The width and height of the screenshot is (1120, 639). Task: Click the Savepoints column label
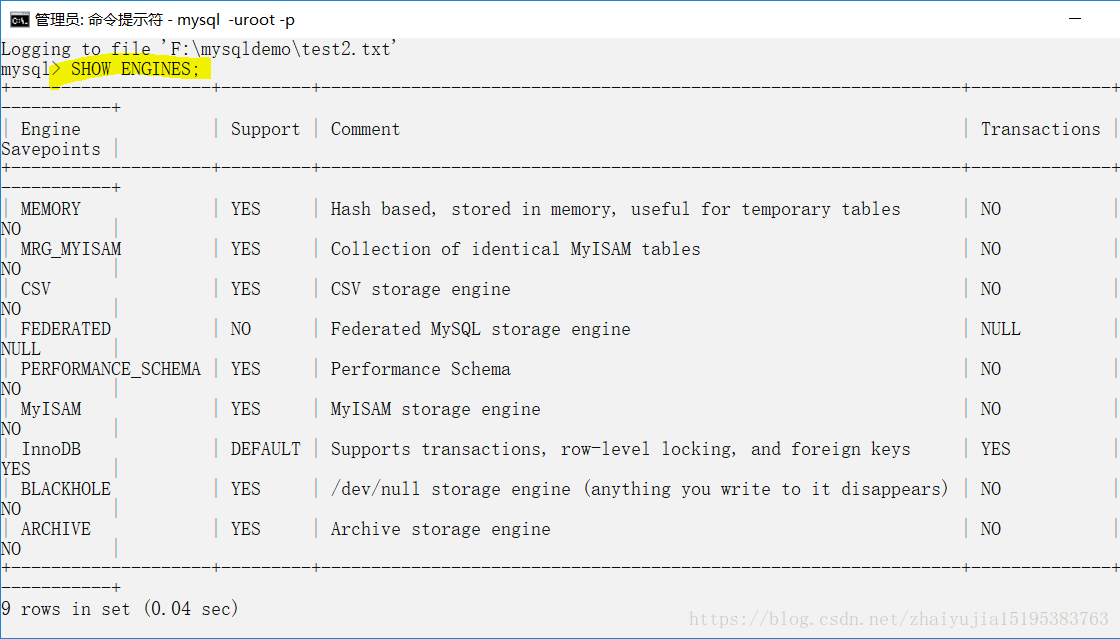[51, 149]
